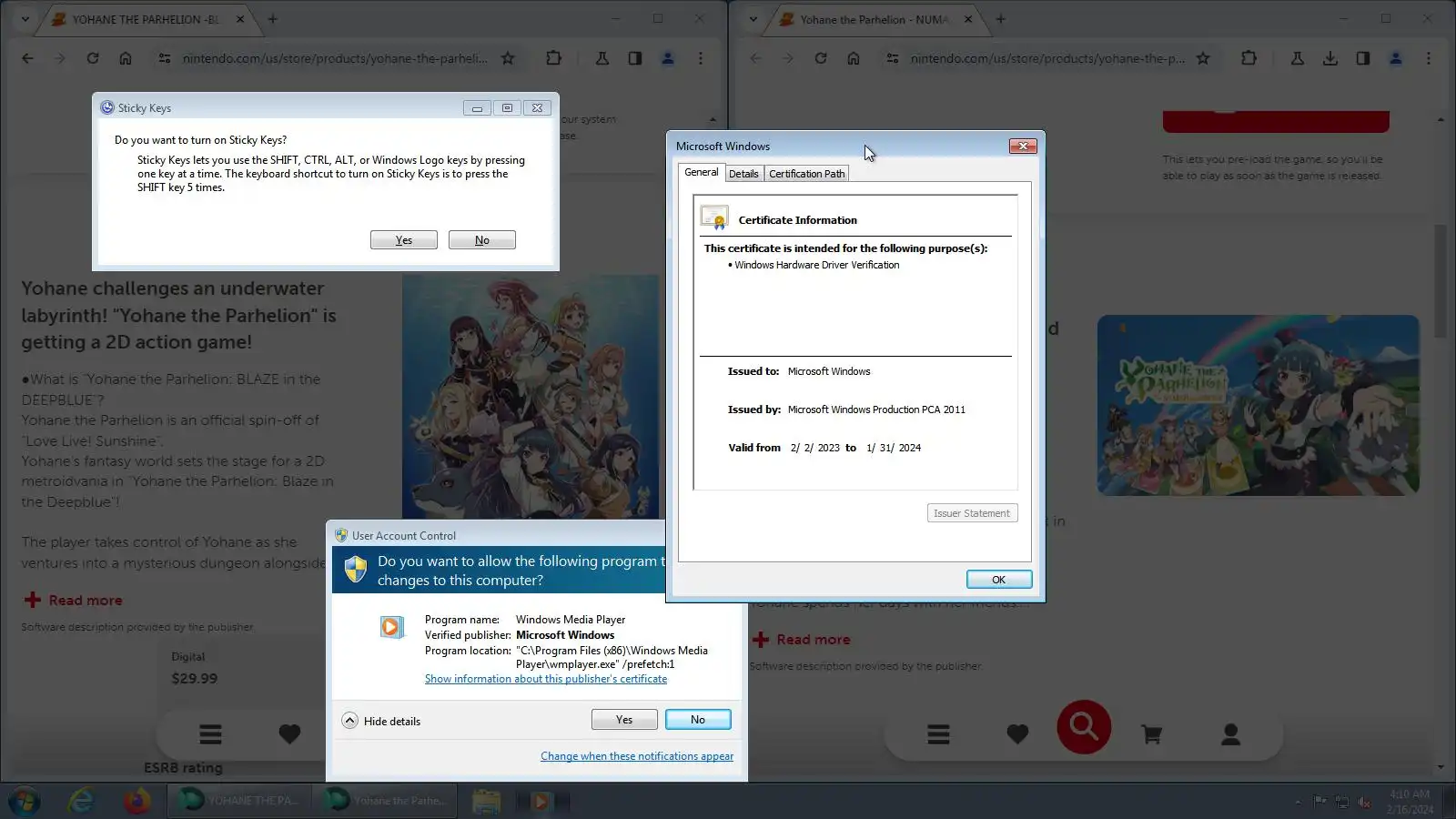
Task: Switch to the Yohane the Pathe... taskbar window
Action: [x=385, y=801]
